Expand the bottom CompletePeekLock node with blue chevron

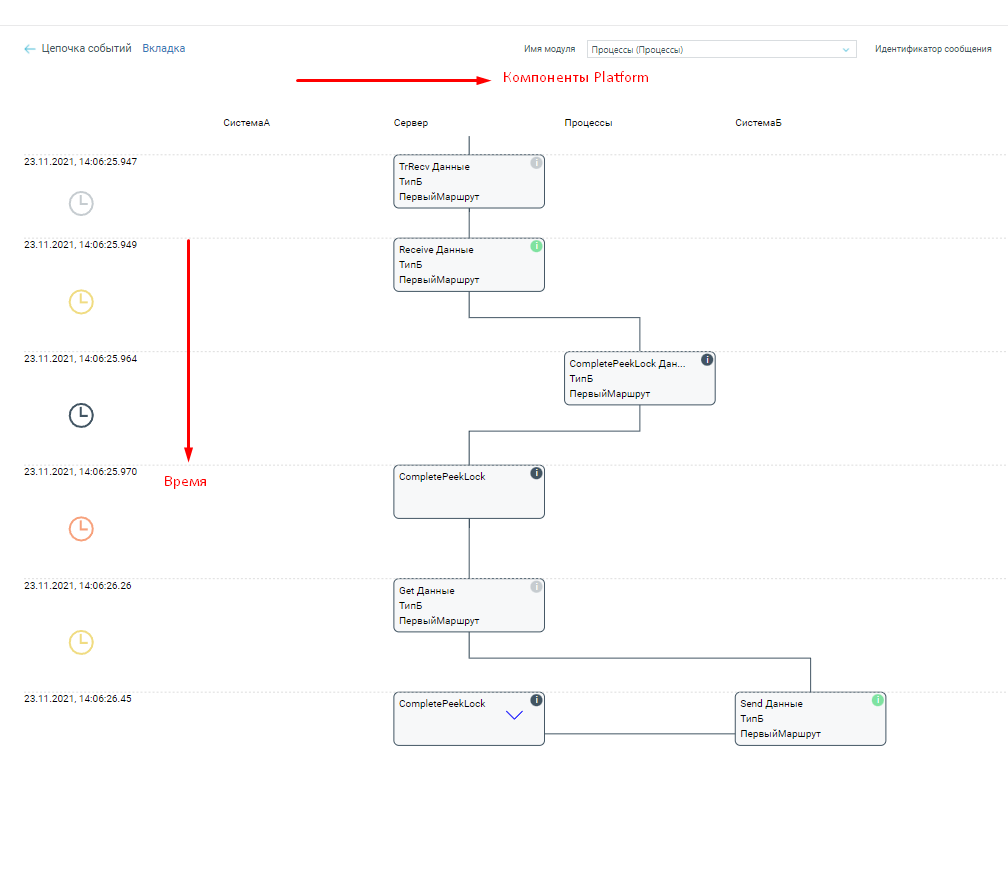(x=514, y=716)
